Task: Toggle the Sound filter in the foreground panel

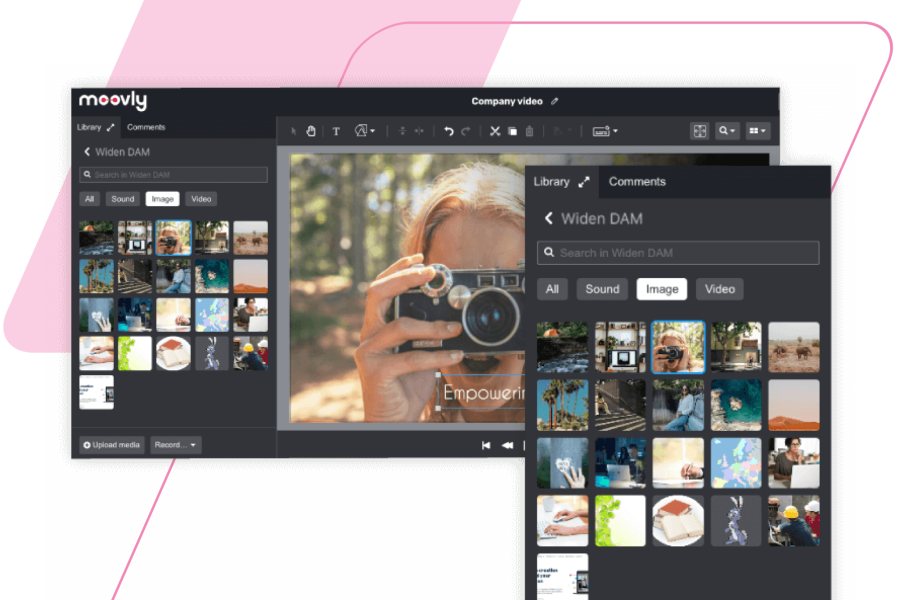Action: tap(602, 289)
